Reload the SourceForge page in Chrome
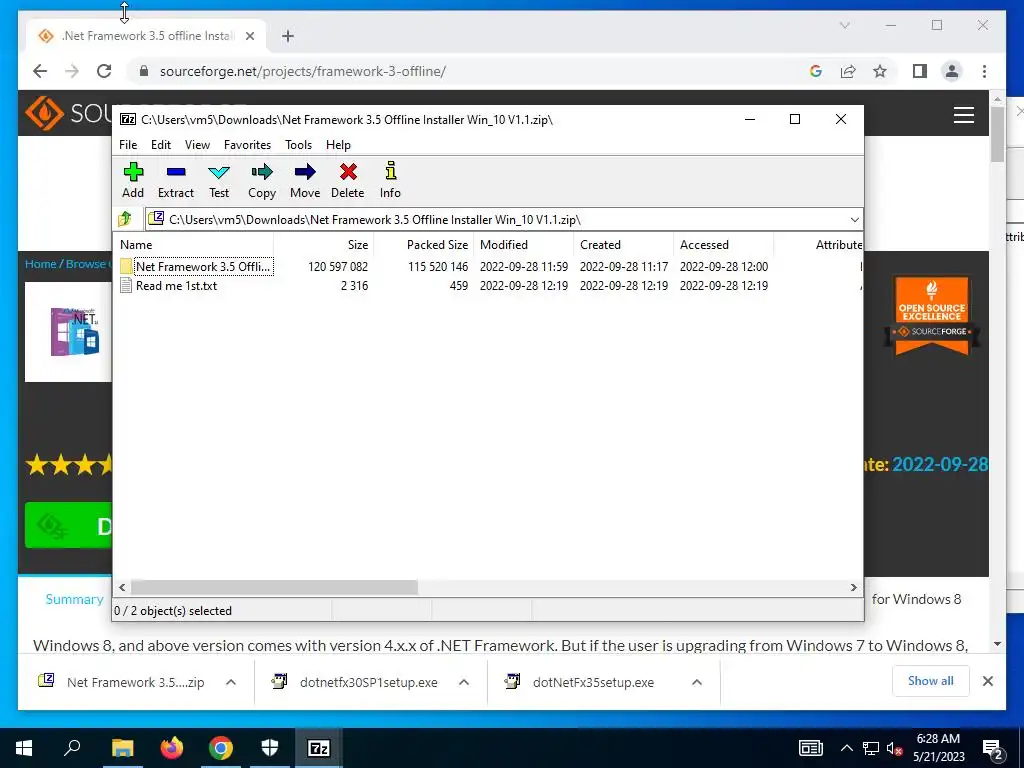The width and height of the screenshot is (1024, 768). (104, 71)
